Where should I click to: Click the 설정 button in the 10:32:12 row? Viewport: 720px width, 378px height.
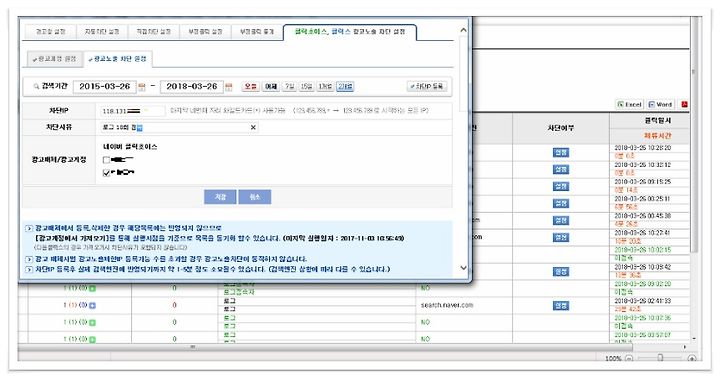tap(561, 169)
